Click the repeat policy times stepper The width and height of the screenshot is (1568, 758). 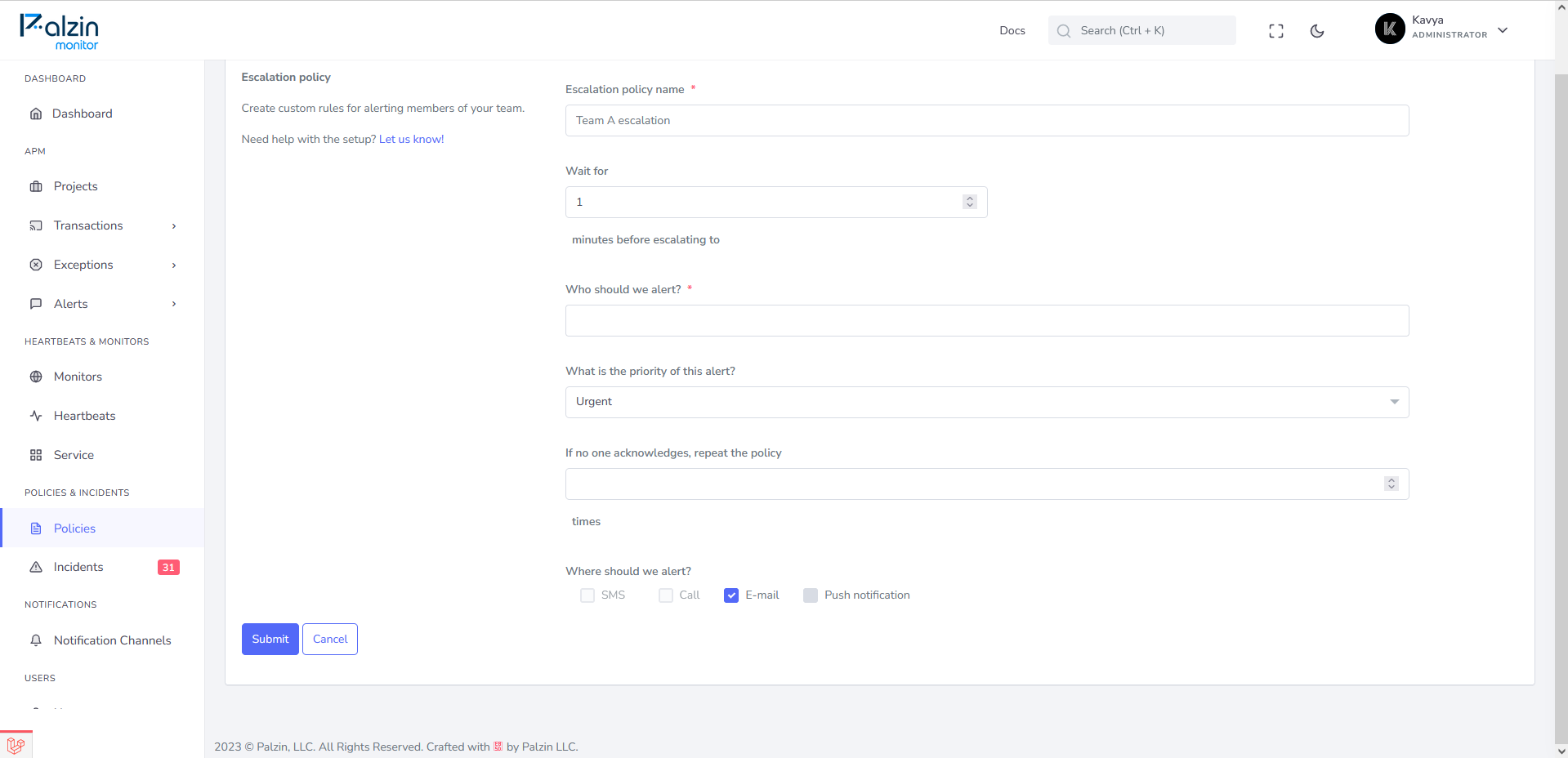tap(1392, 484)
